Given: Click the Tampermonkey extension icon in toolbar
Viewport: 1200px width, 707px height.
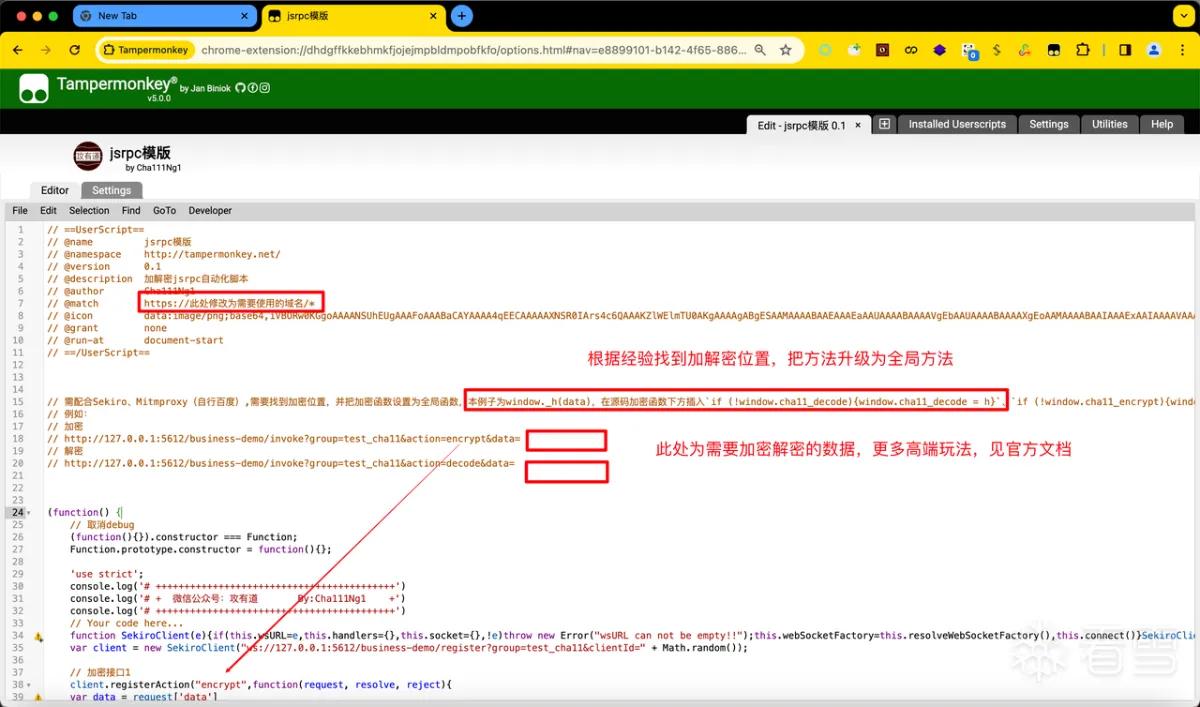Looking at the screenshot, I should (x=1054, y=50).
